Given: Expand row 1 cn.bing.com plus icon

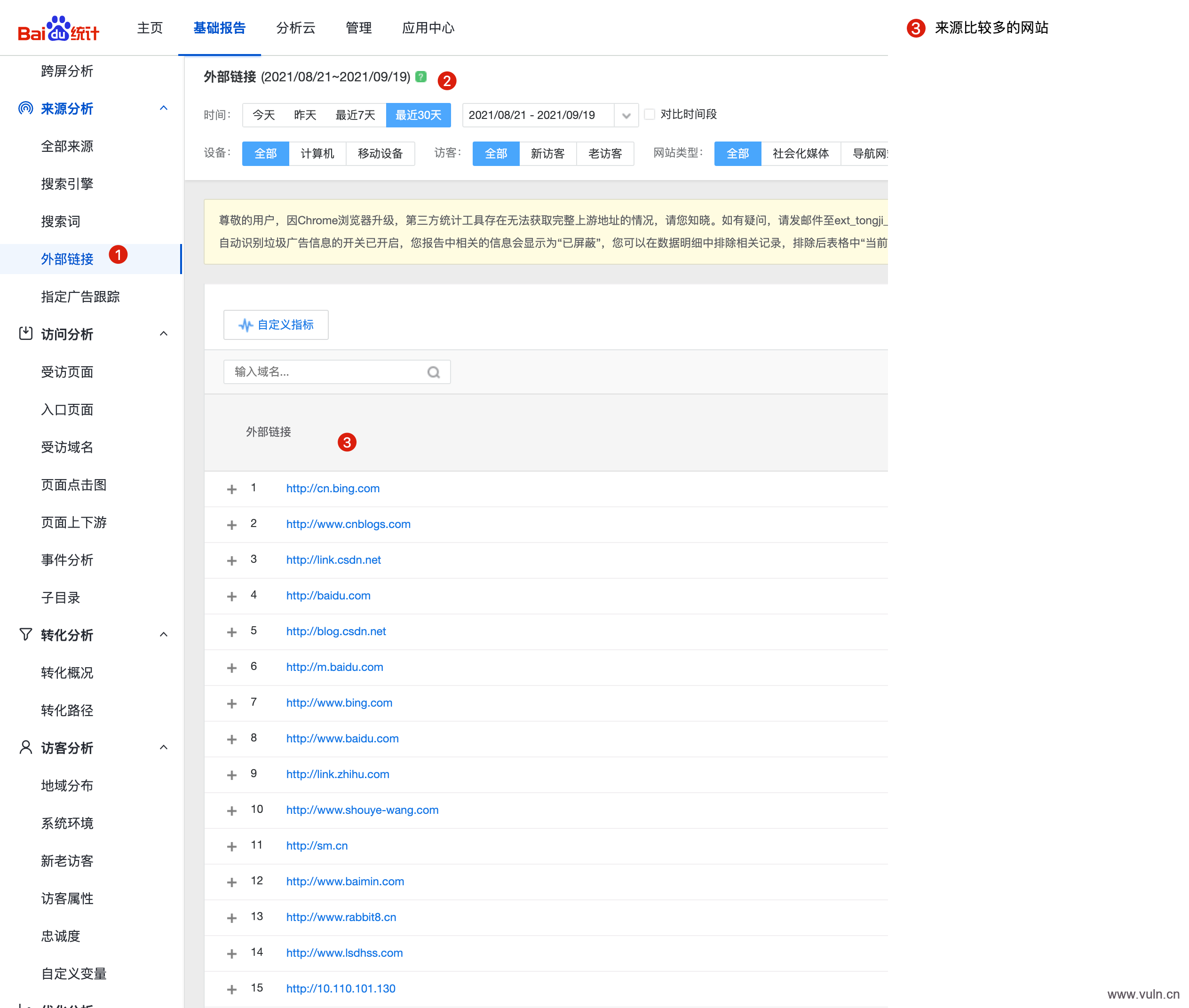Looking at the screenshot, I should click(x=231, y=489).
